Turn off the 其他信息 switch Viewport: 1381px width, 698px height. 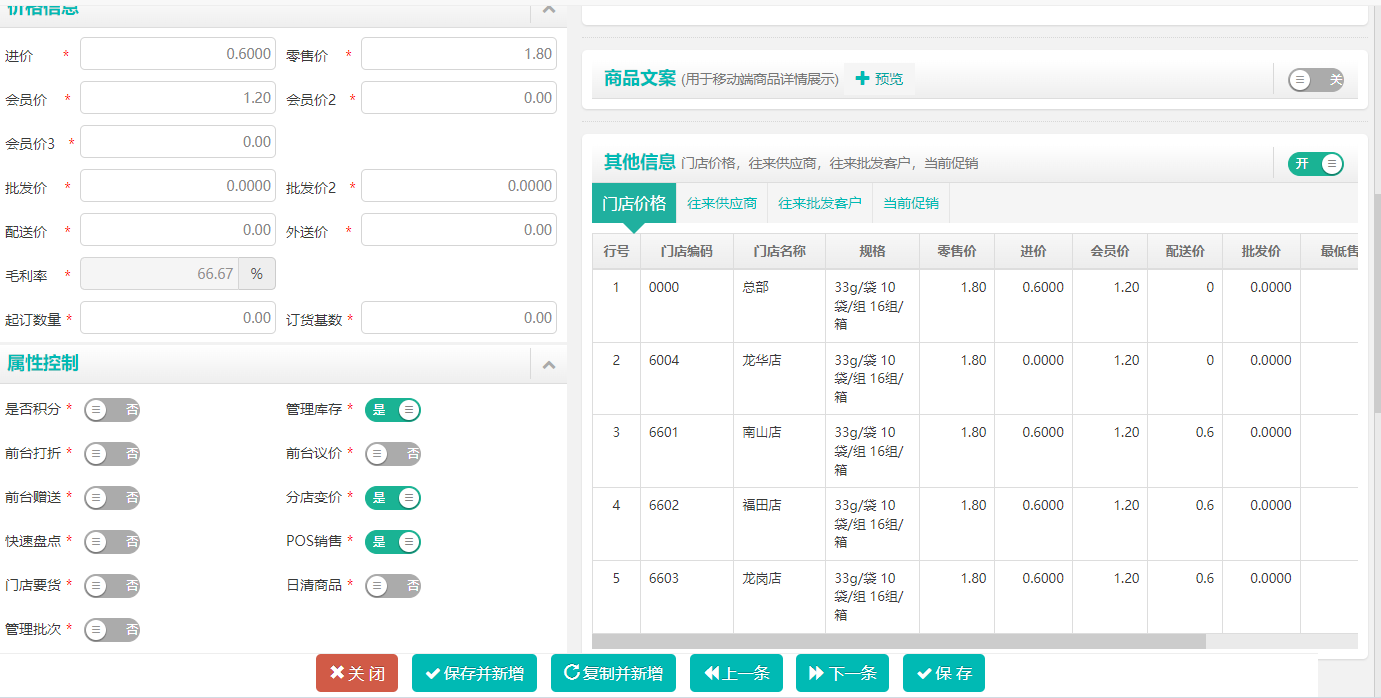[x=1316, y=164]
